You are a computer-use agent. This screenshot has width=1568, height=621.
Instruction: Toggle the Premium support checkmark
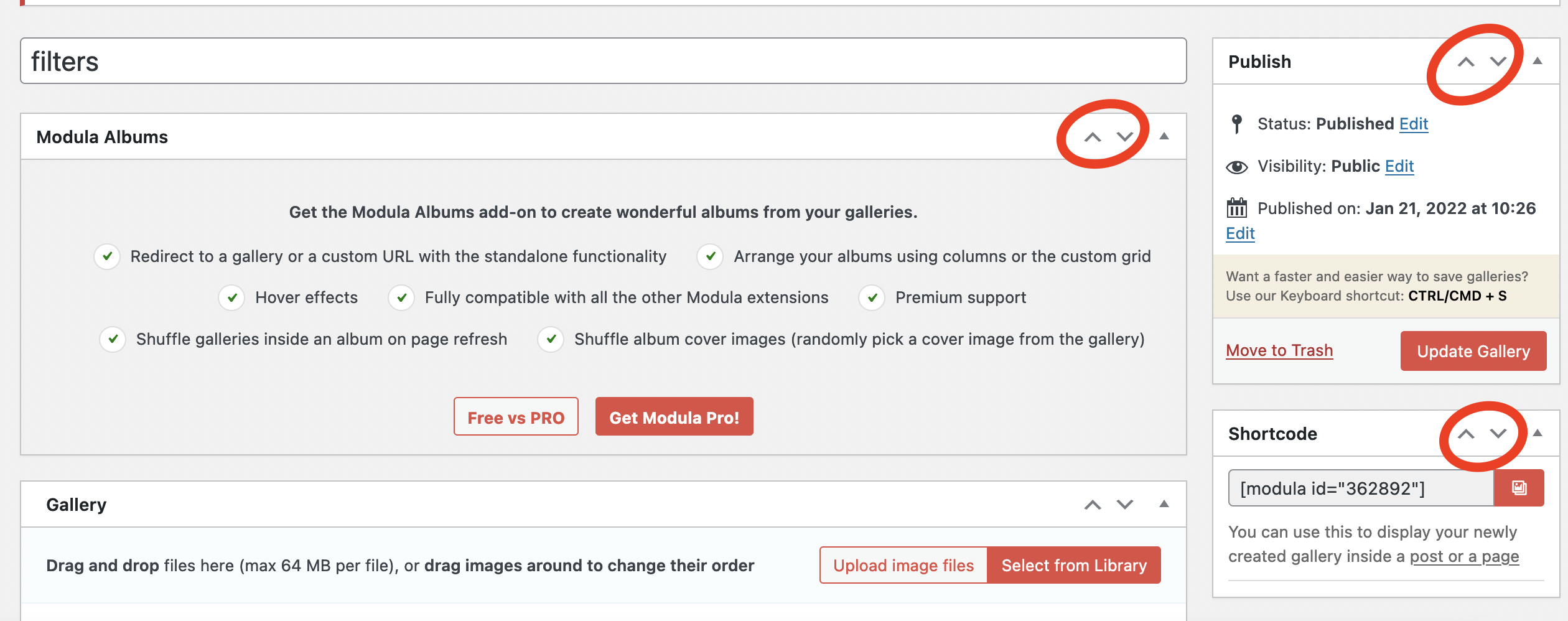point(871,297)
